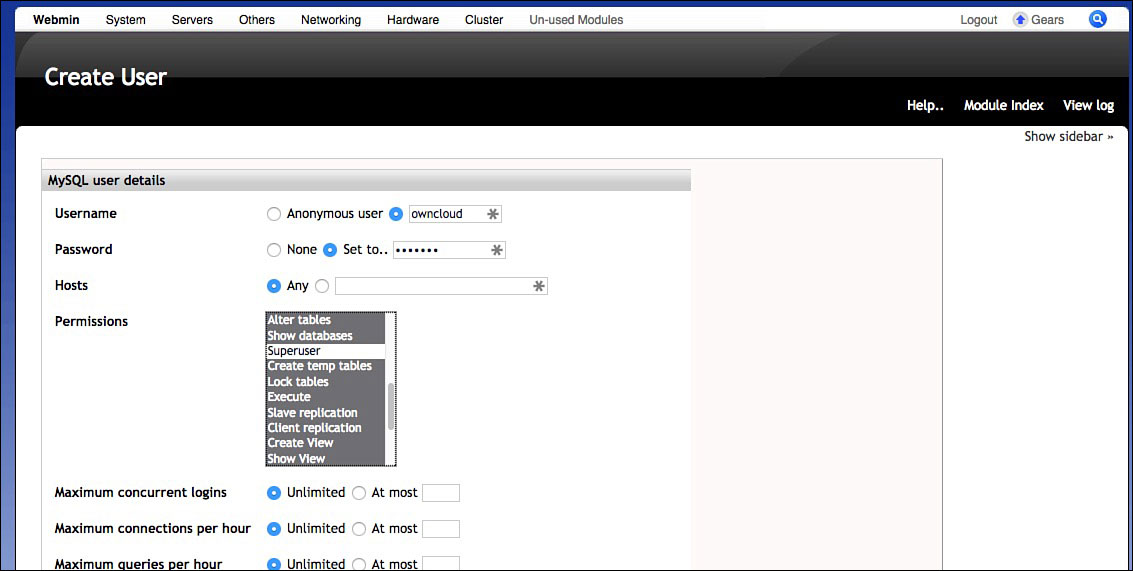1133x571 pixels.
Task: Click the owncloud username field
Action: pos(455,214)
